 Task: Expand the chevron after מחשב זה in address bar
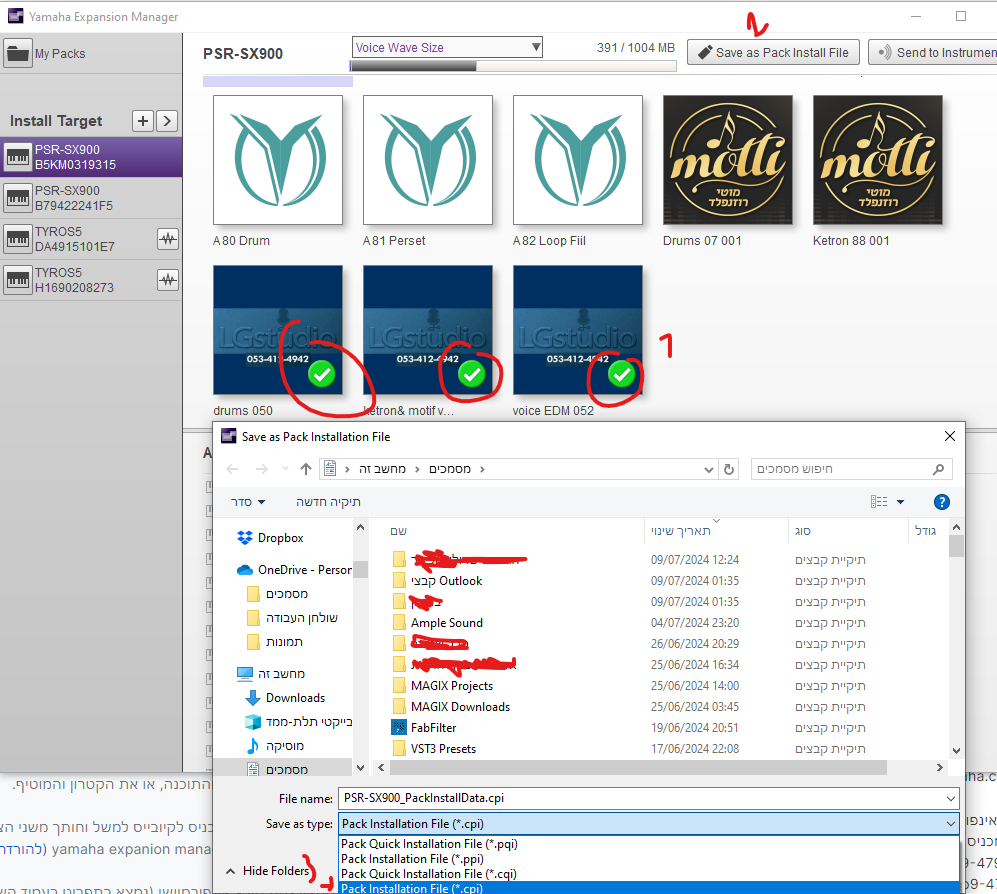pos(417,469)
